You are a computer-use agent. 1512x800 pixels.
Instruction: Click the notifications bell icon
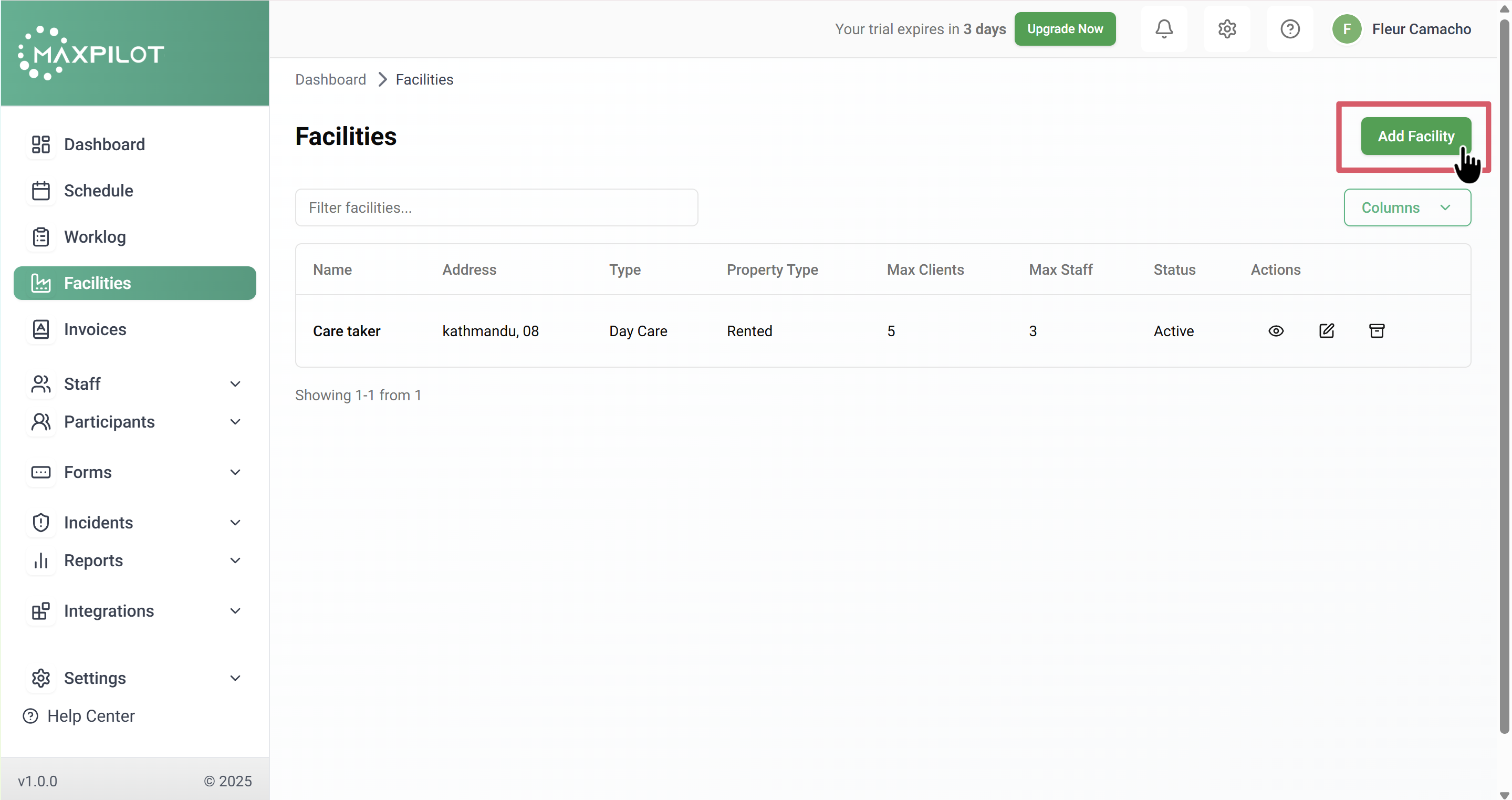coord(1163,29)
